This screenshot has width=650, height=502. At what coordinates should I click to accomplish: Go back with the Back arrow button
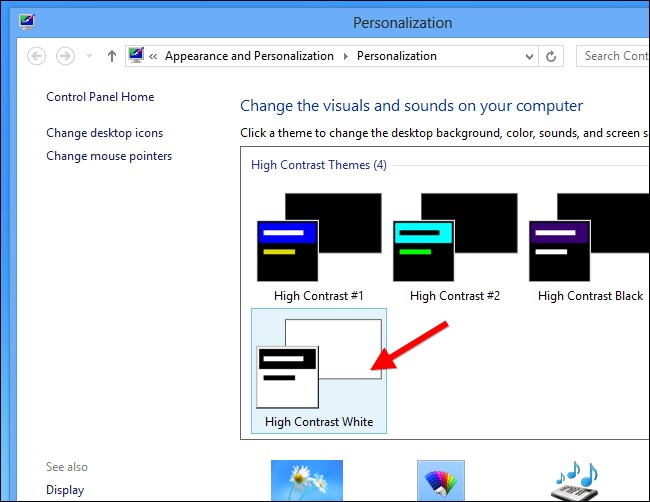(x=36, y=56)
